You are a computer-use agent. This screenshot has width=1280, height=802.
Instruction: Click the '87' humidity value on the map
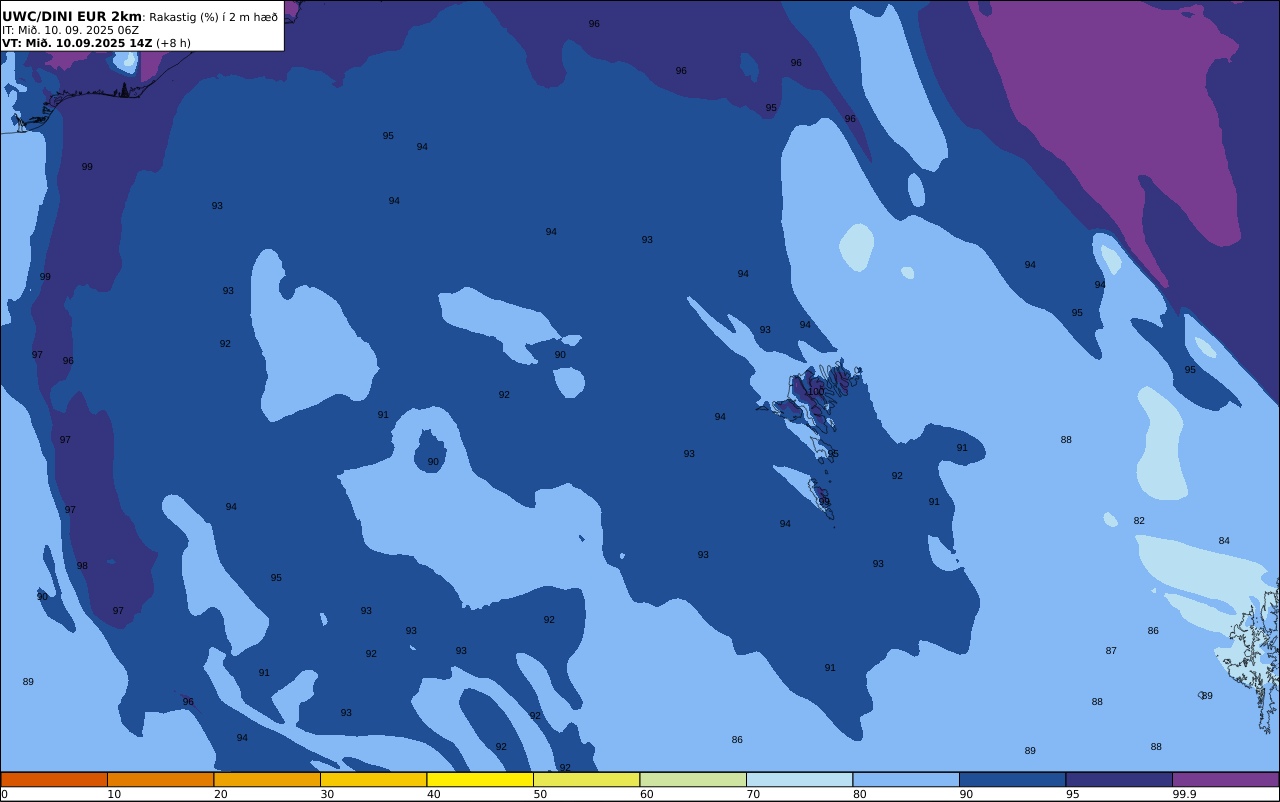[x=1111, y=651]
